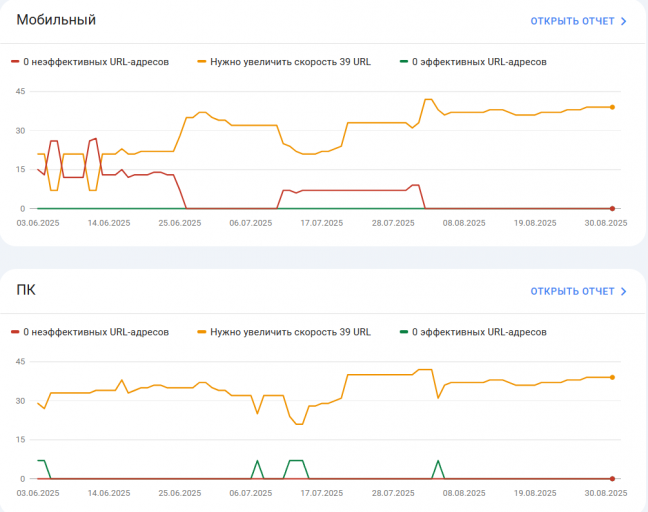648x512 pixels.
Task: Click date 17.07.2025 on ПК axis
Action: click(322, 493)
